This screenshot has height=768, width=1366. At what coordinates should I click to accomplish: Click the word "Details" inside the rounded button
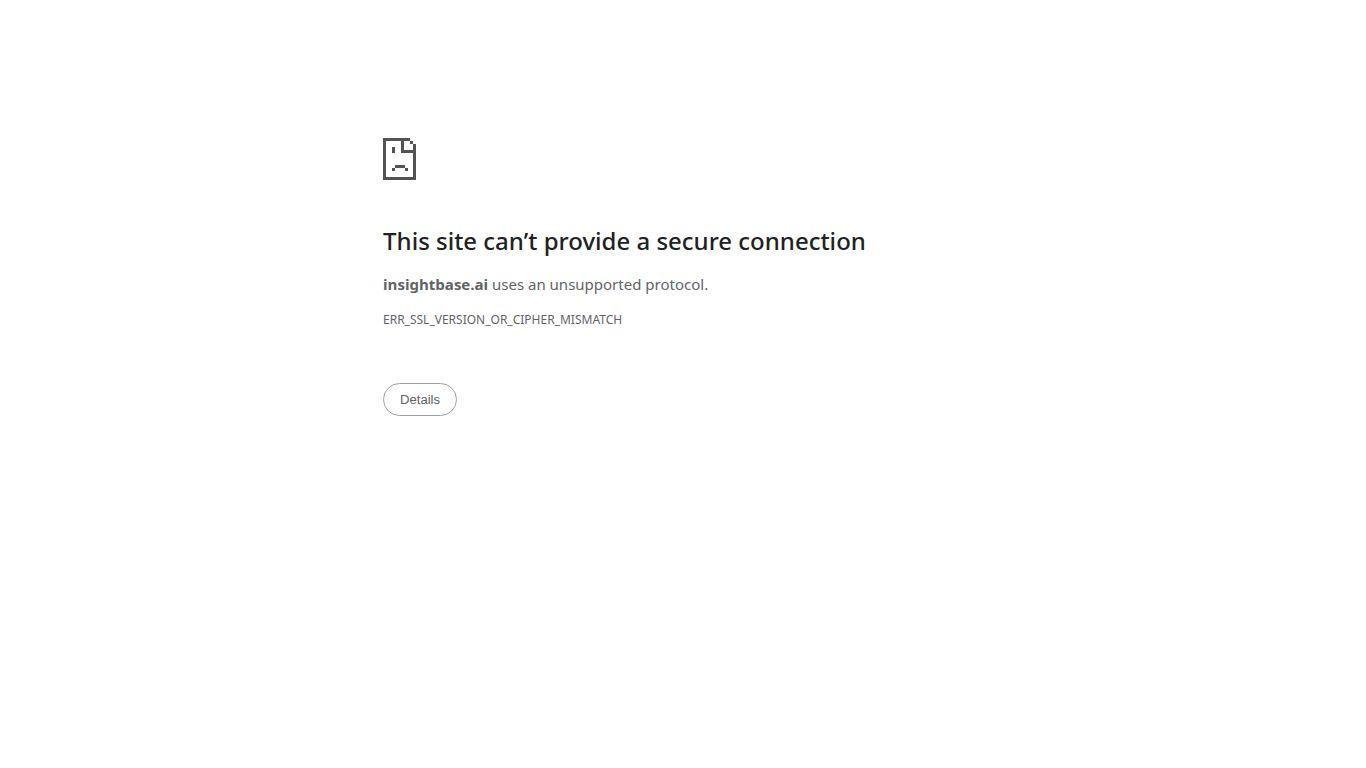(x=420, y=399)
